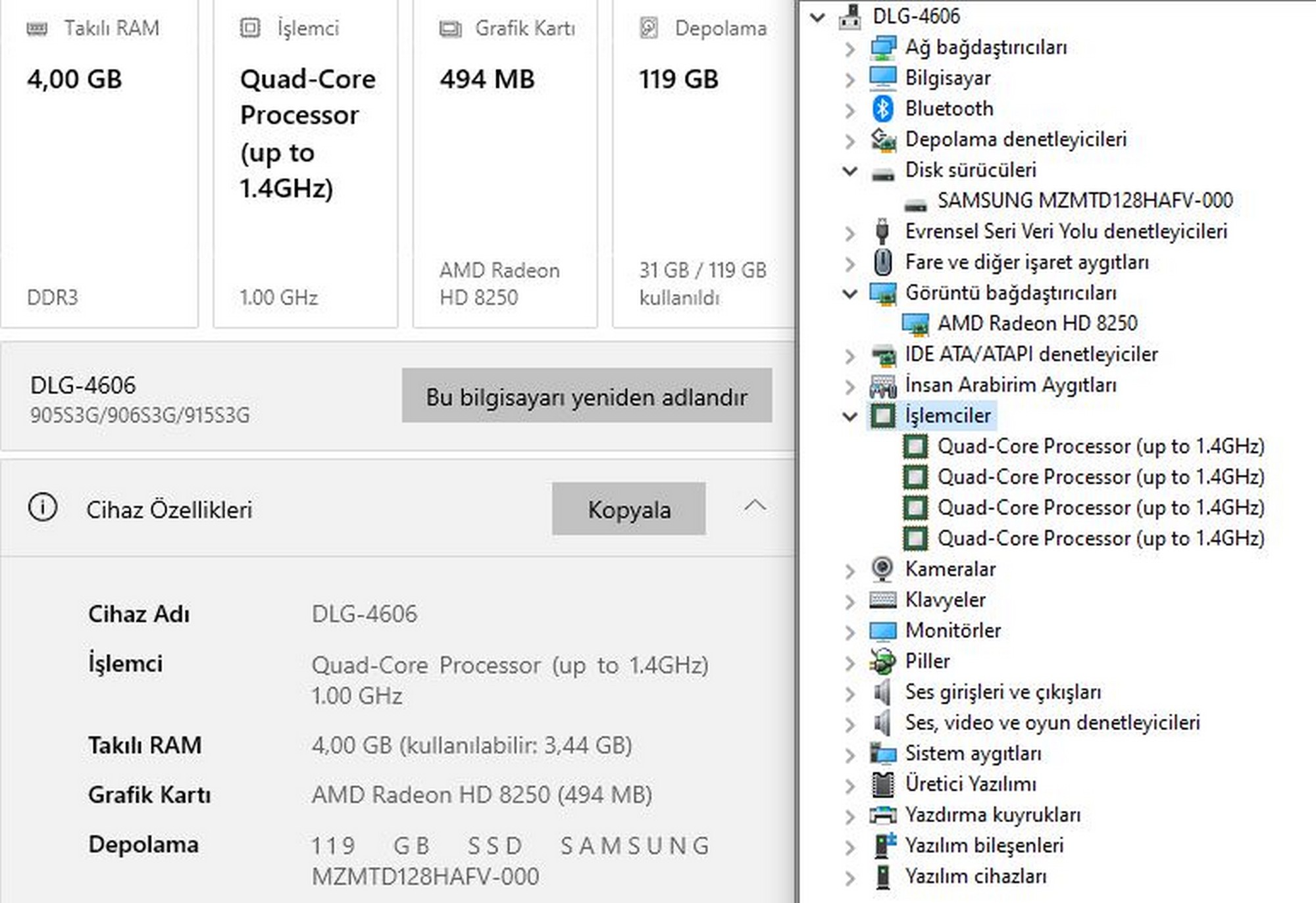
Task: Click the Fare ve diğer işaret aygıtları mouse icon
Action: (x=882, y=262)
